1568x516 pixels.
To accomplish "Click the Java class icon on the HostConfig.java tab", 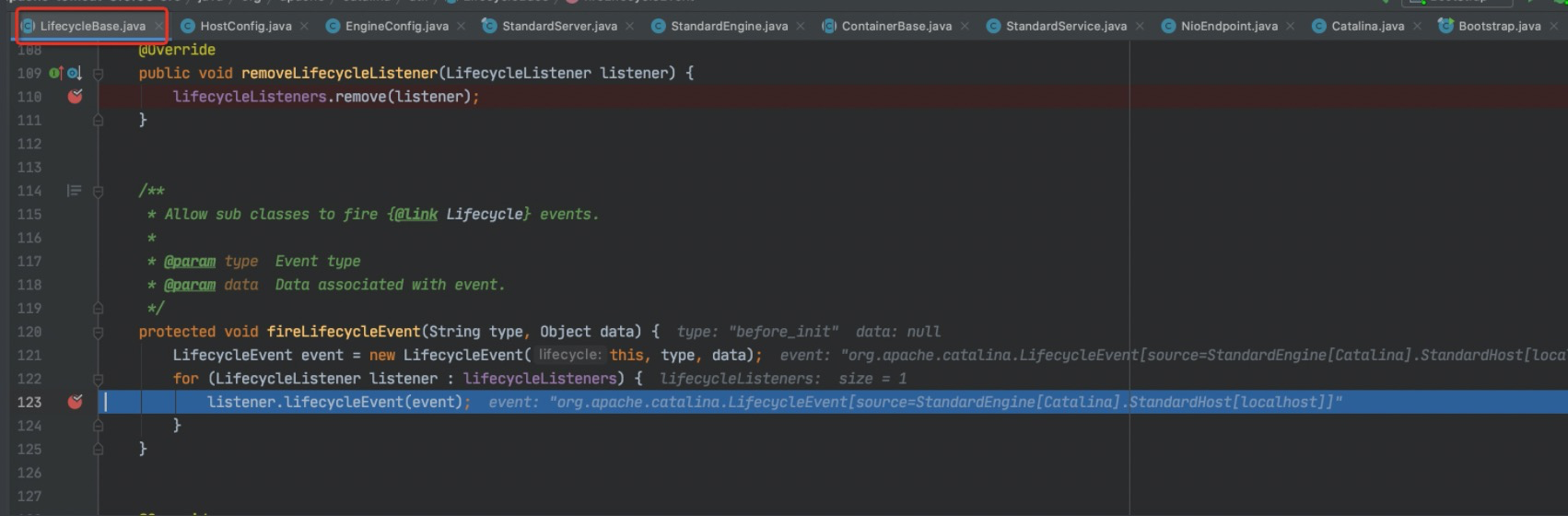I will click(188, 26).
